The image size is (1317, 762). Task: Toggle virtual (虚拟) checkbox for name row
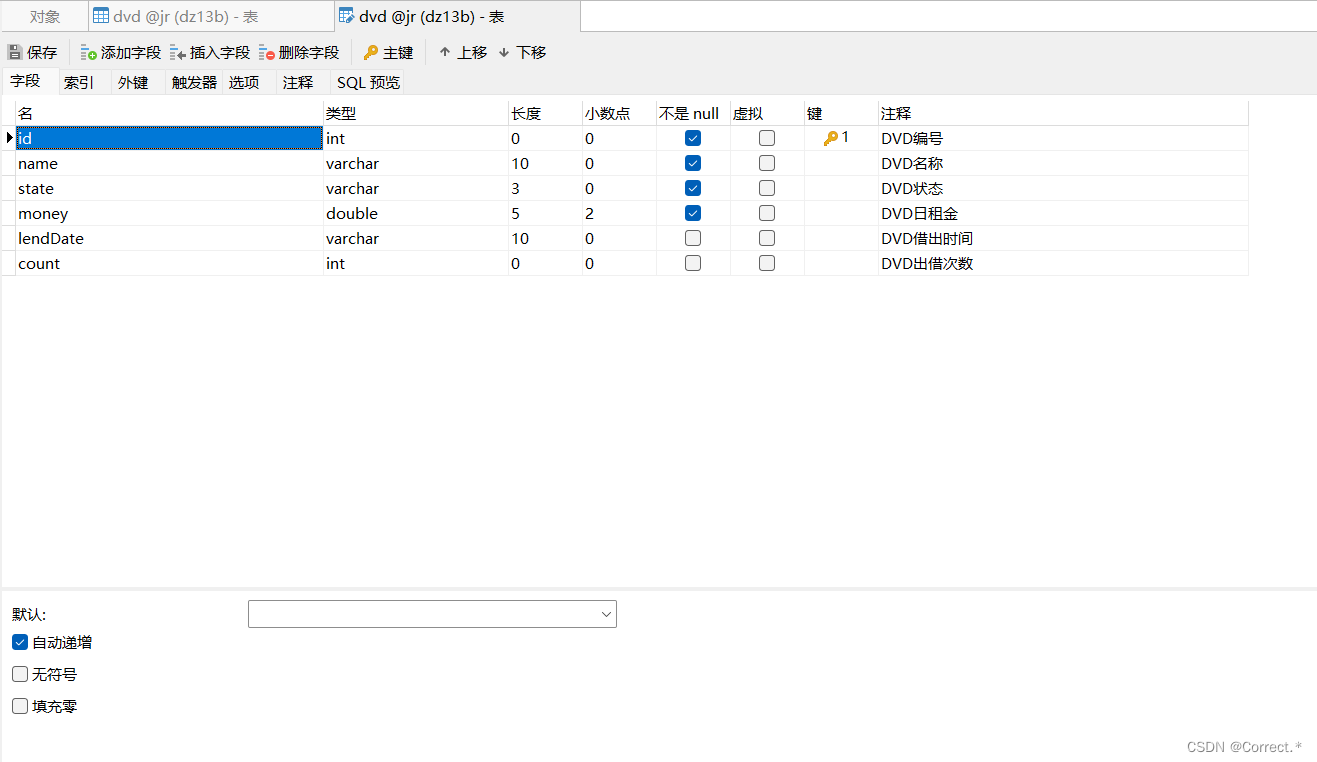point(767,163)
